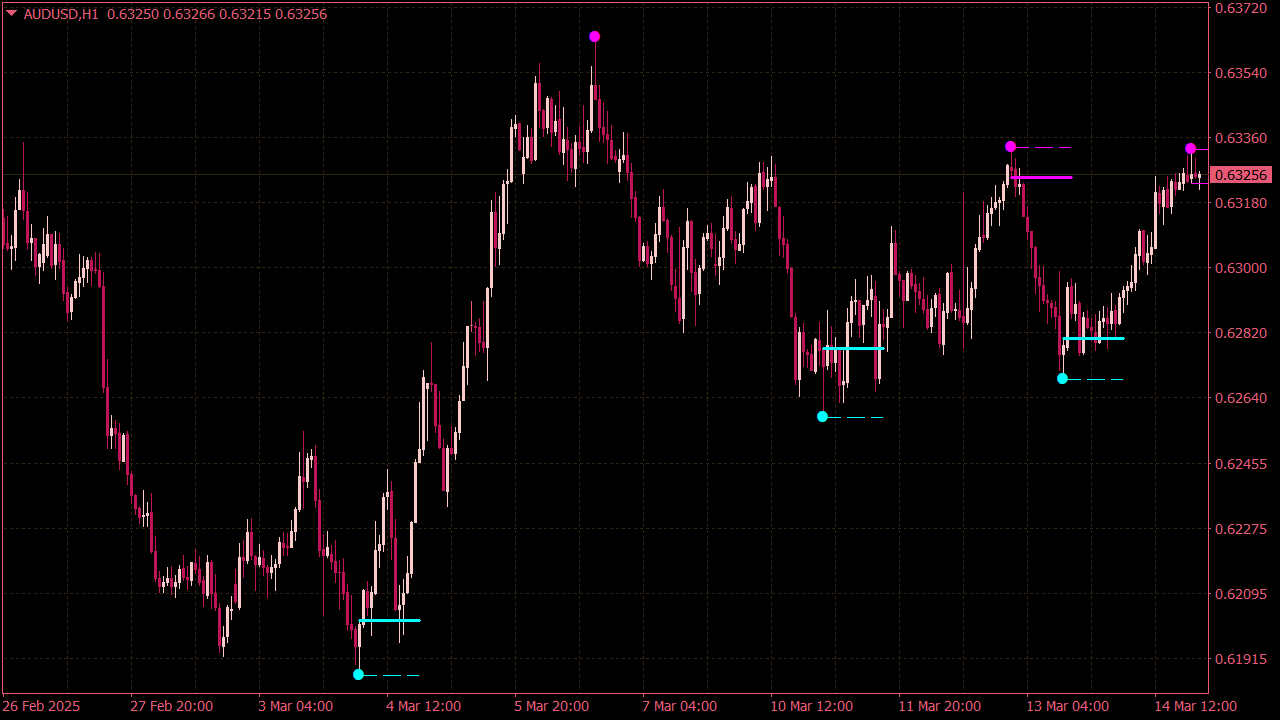Click the gray dashed line beside the 10 Mar cyan dot
This screenshot has width=1280, height=720.
[856, 417]
